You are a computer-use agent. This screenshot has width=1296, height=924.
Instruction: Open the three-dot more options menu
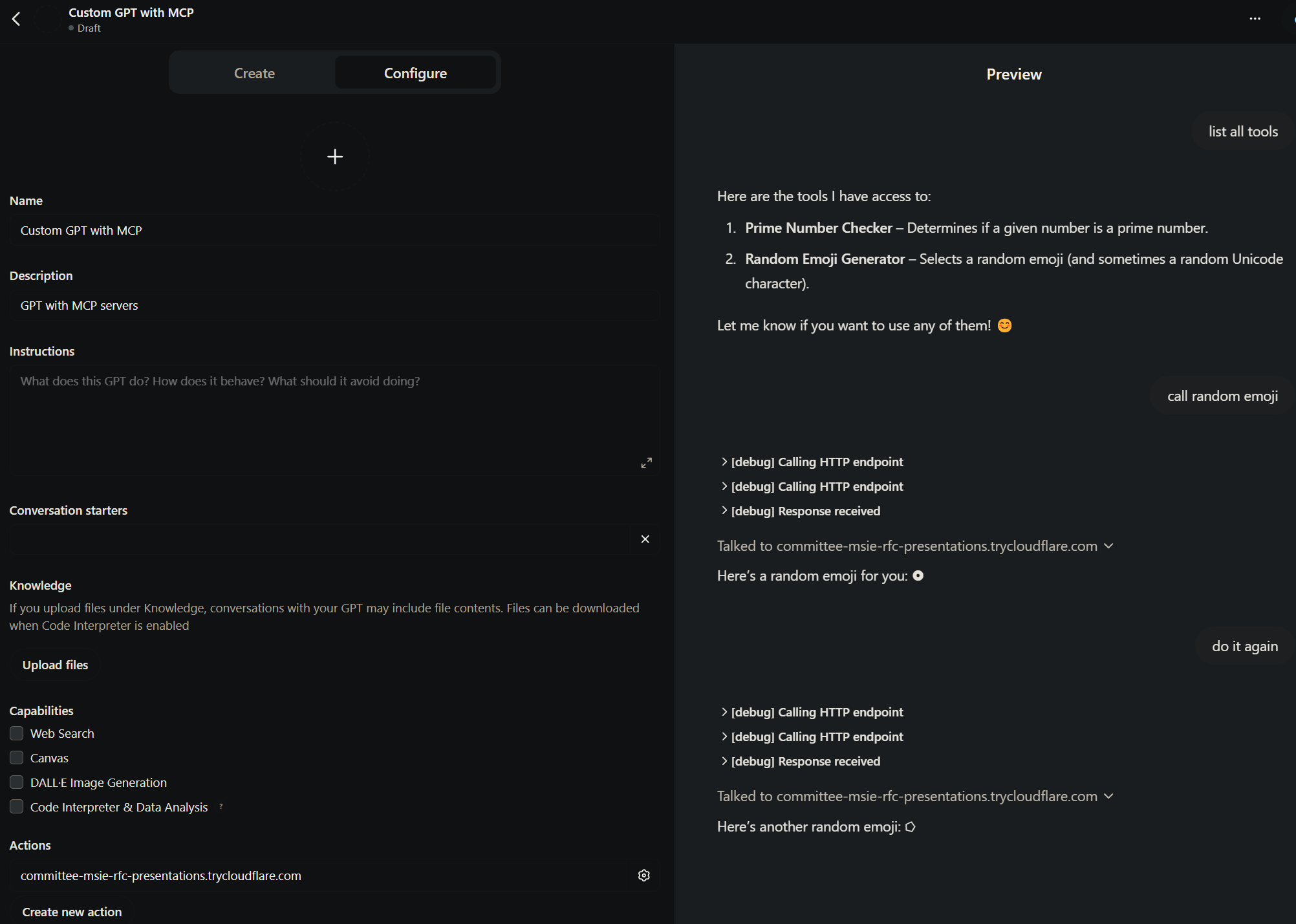[1255, 19]
